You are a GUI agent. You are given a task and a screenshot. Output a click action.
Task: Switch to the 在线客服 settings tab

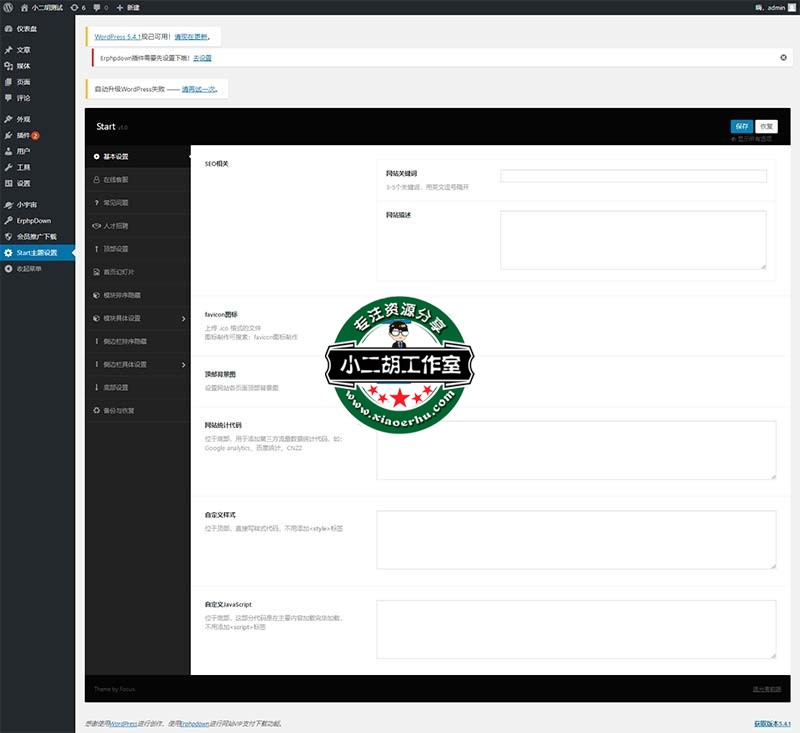[x=116, y=180]
